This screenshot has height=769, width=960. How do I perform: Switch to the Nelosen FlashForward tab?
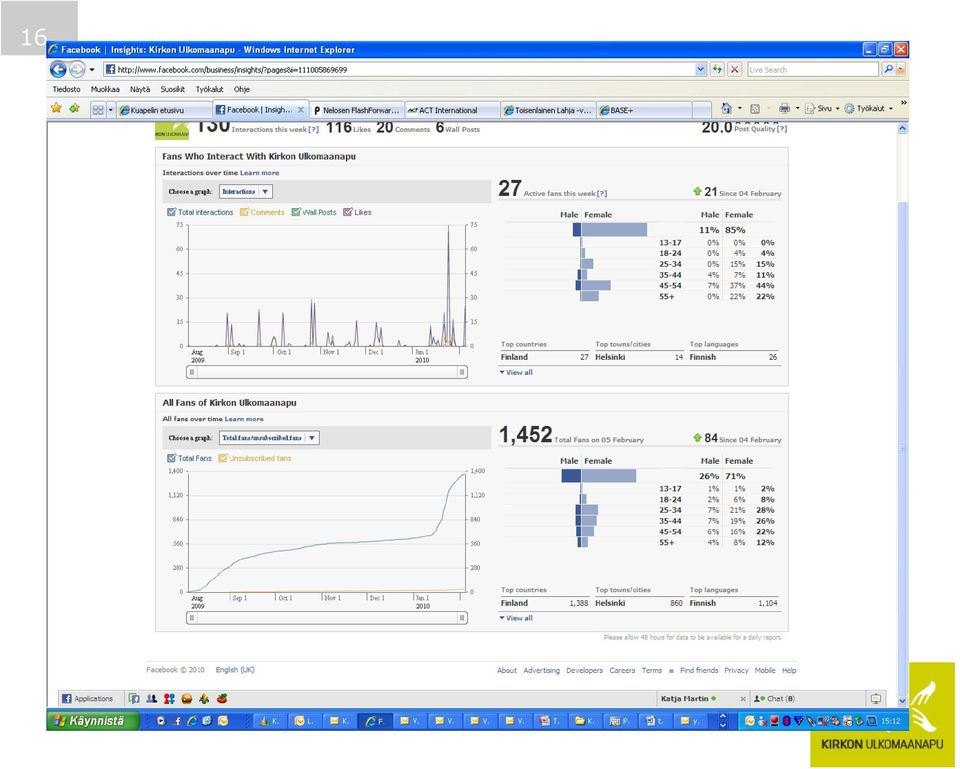tap(357, 110)
